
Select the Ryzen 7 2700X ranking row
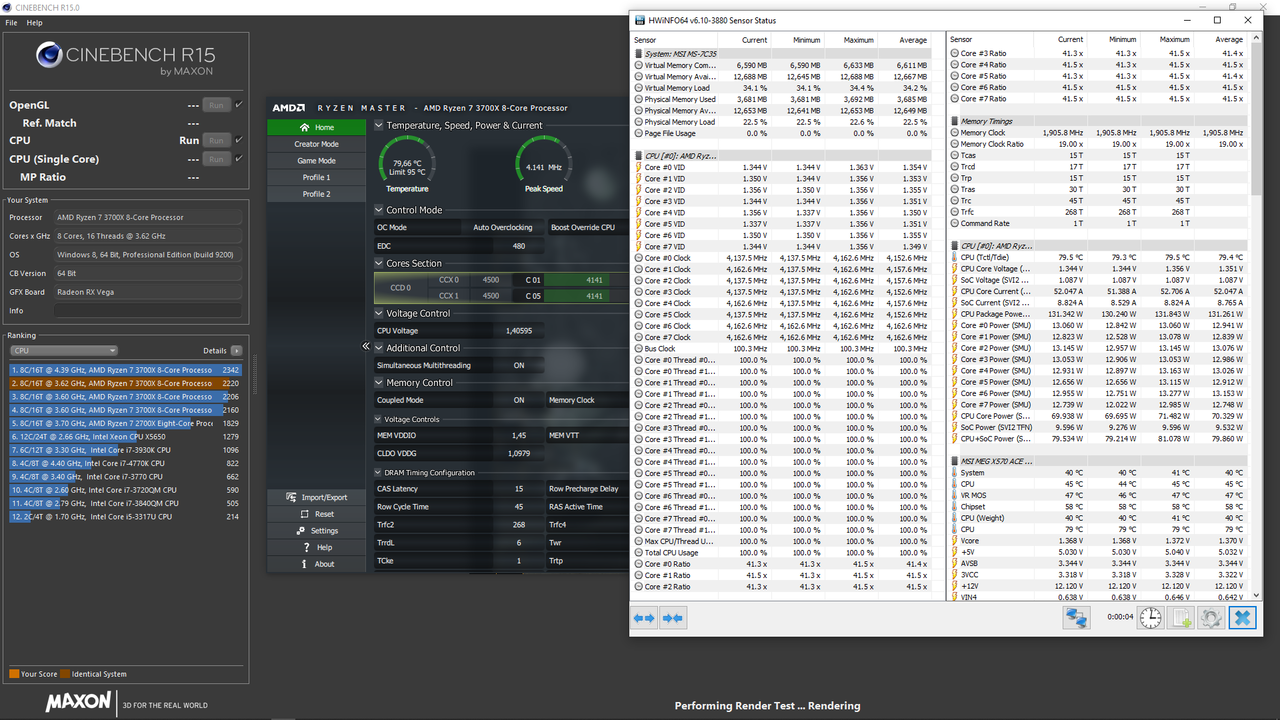[125, 423]
